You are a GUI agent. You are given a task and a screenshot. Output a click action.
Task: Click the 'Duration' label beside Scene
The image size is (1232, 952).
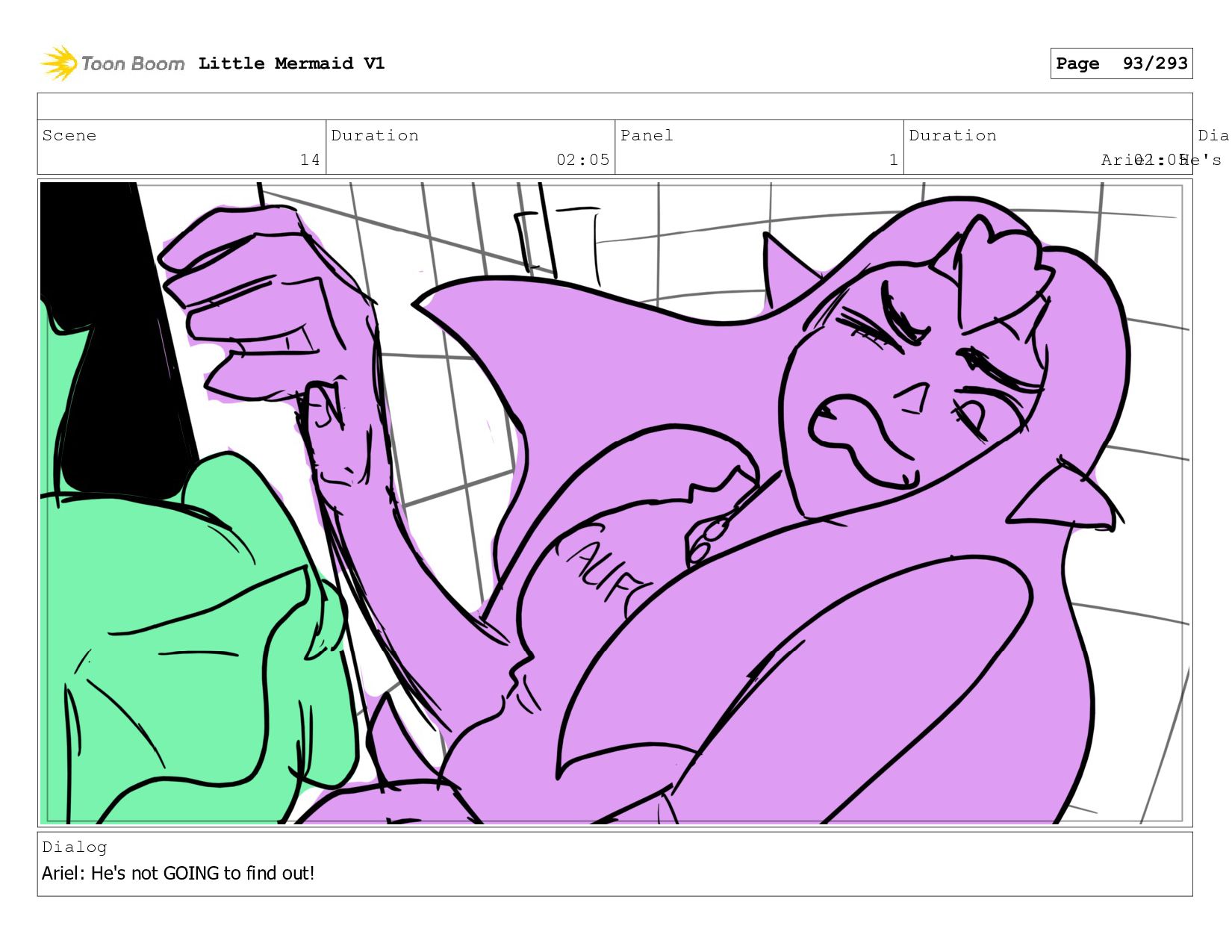[375, 135]
